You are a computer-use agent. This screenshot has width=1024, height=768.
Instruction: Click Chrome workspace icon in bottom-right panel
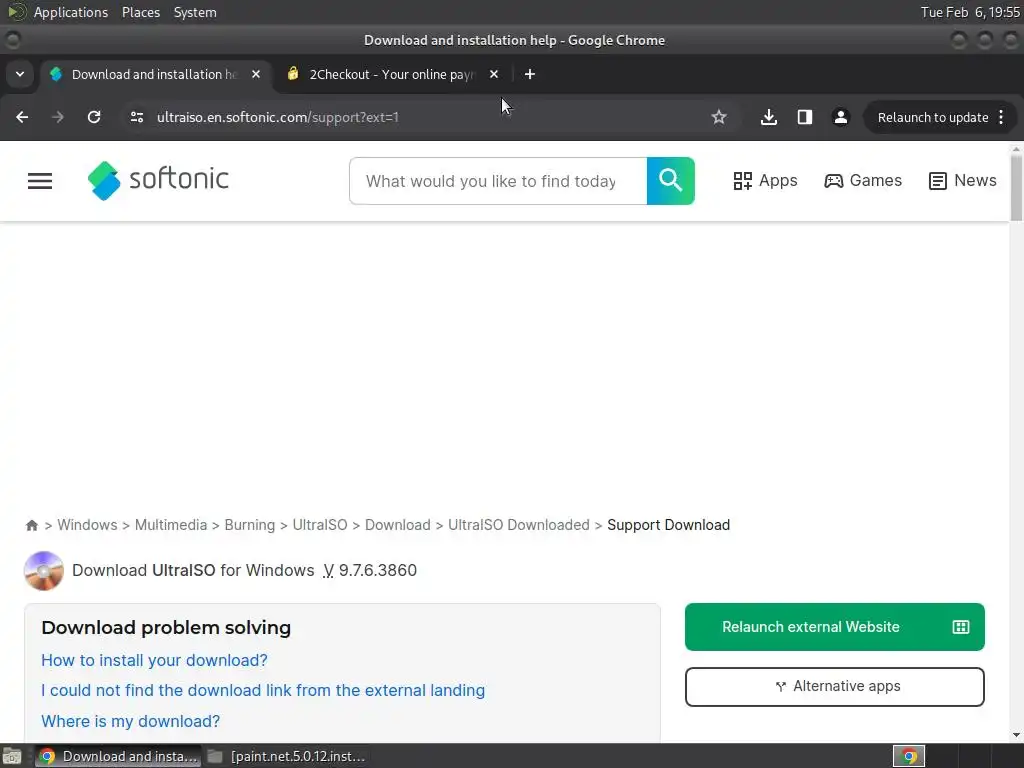pos(909,756)
